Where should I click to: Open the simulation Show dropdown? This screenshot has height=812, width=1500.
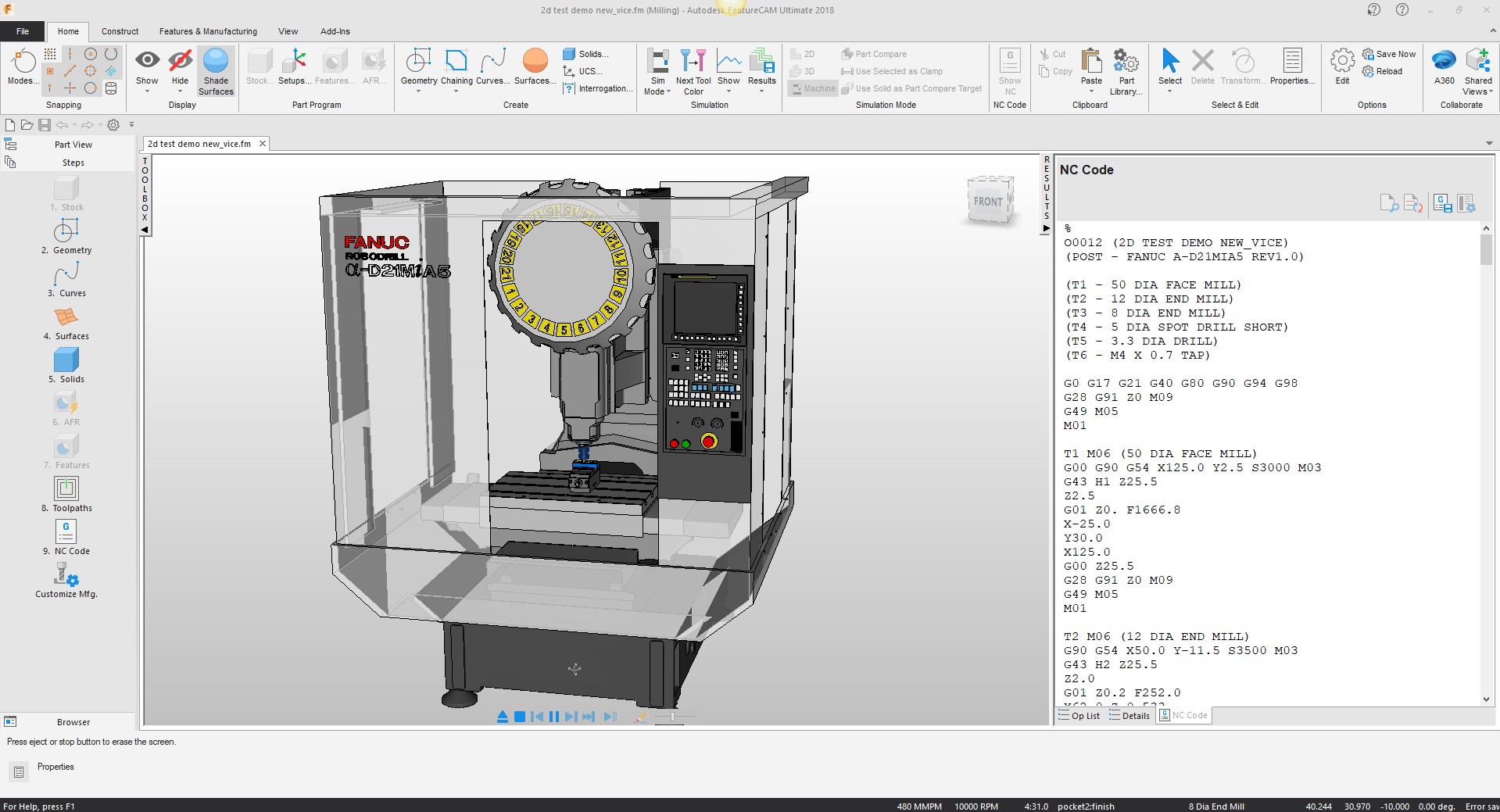point(729,71)
